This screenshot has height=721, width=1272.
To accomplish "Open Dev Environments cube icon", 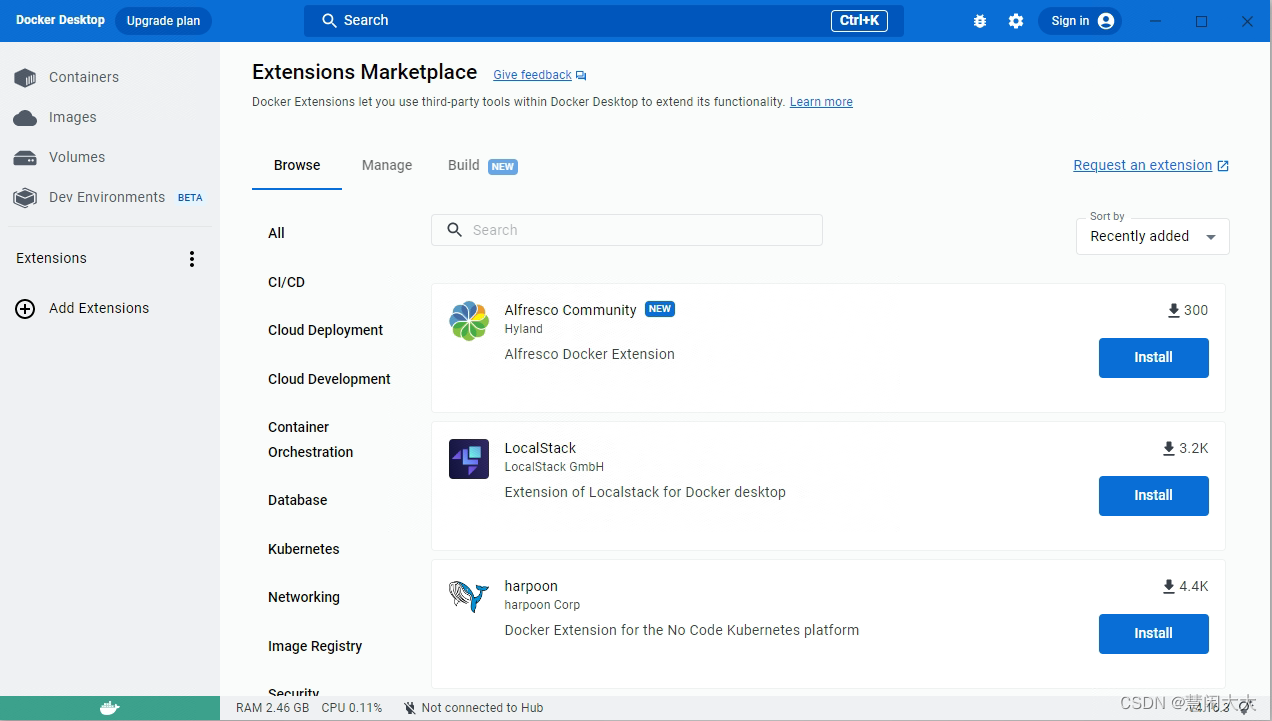I will 25,198.
